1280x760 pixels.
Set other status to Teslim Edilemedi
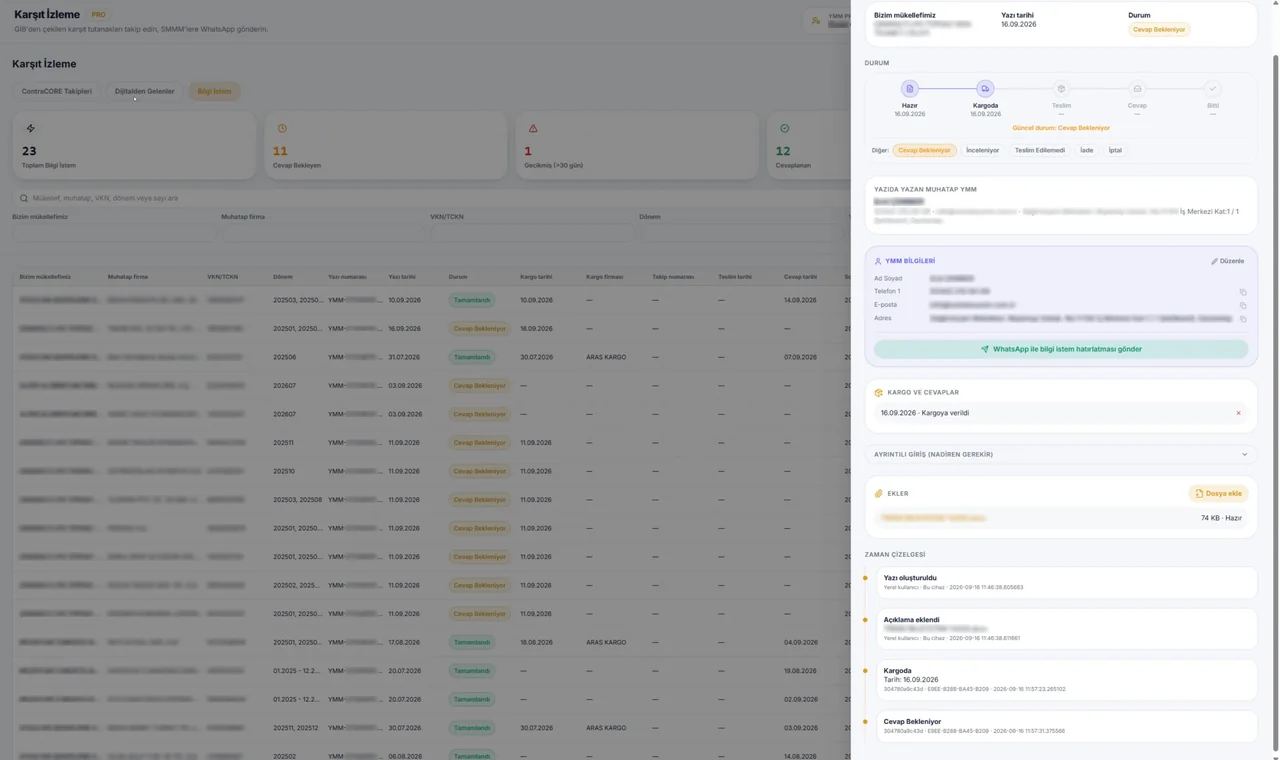pyautogui.click(x=1039, y=150)
